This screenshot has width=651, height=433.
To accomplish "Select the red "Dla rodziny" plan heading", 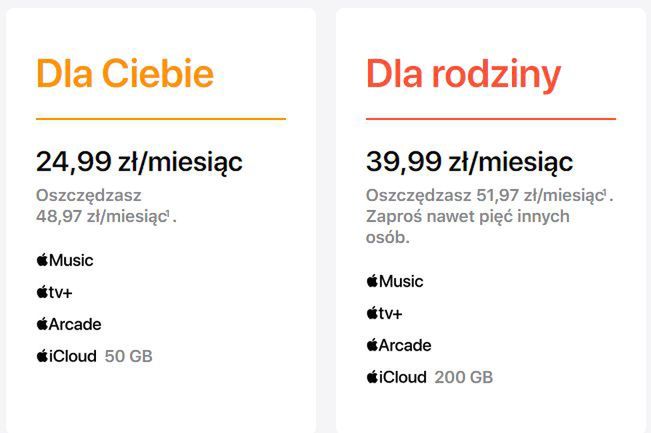I will [463, 75].
